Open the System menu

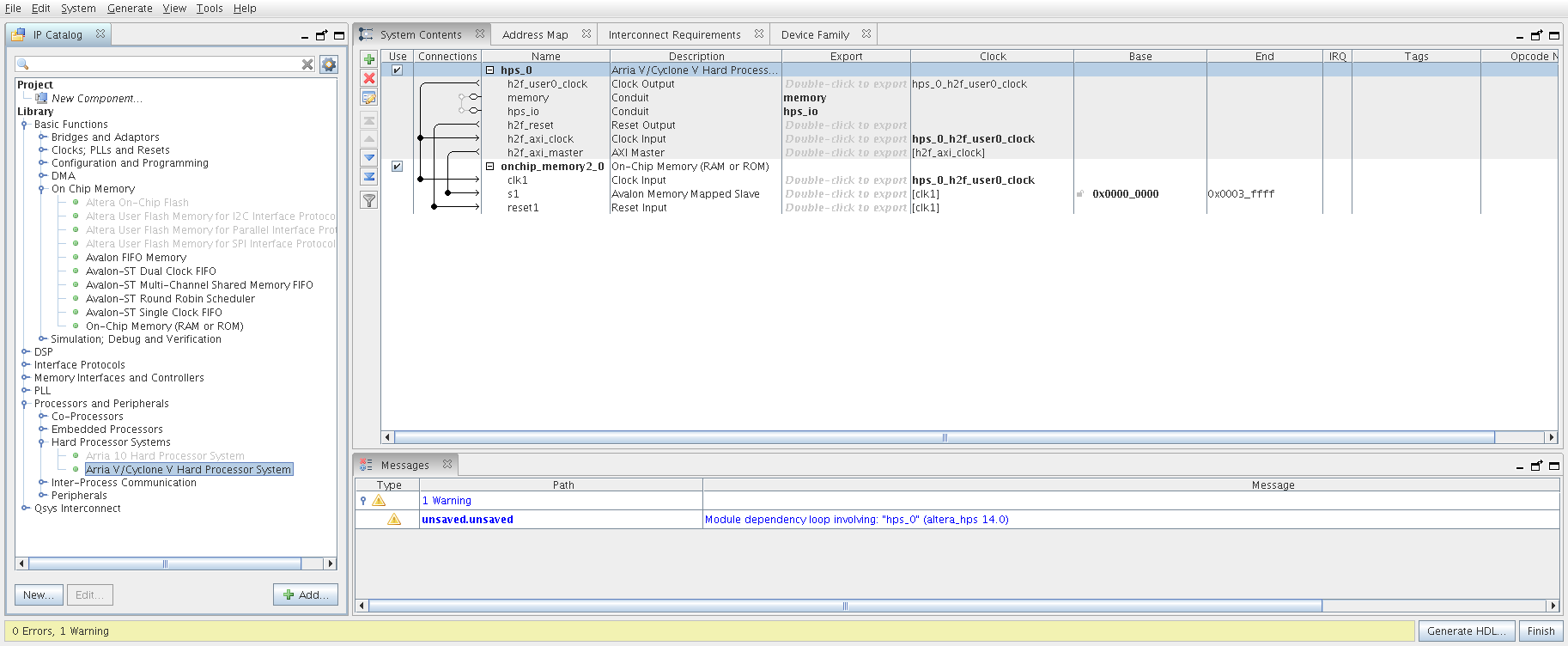click(x=78, y=9)
